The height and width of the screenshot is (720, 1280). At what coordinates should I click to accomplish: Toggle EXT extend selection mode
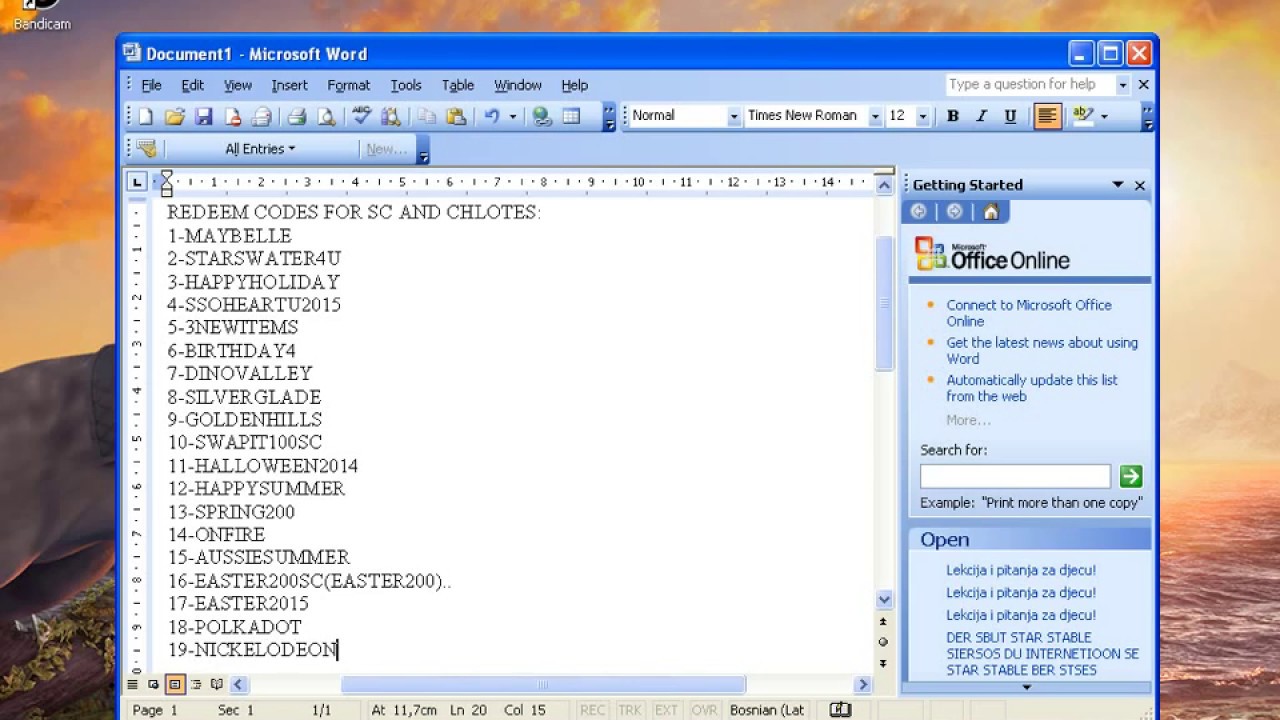coord(666,710)
